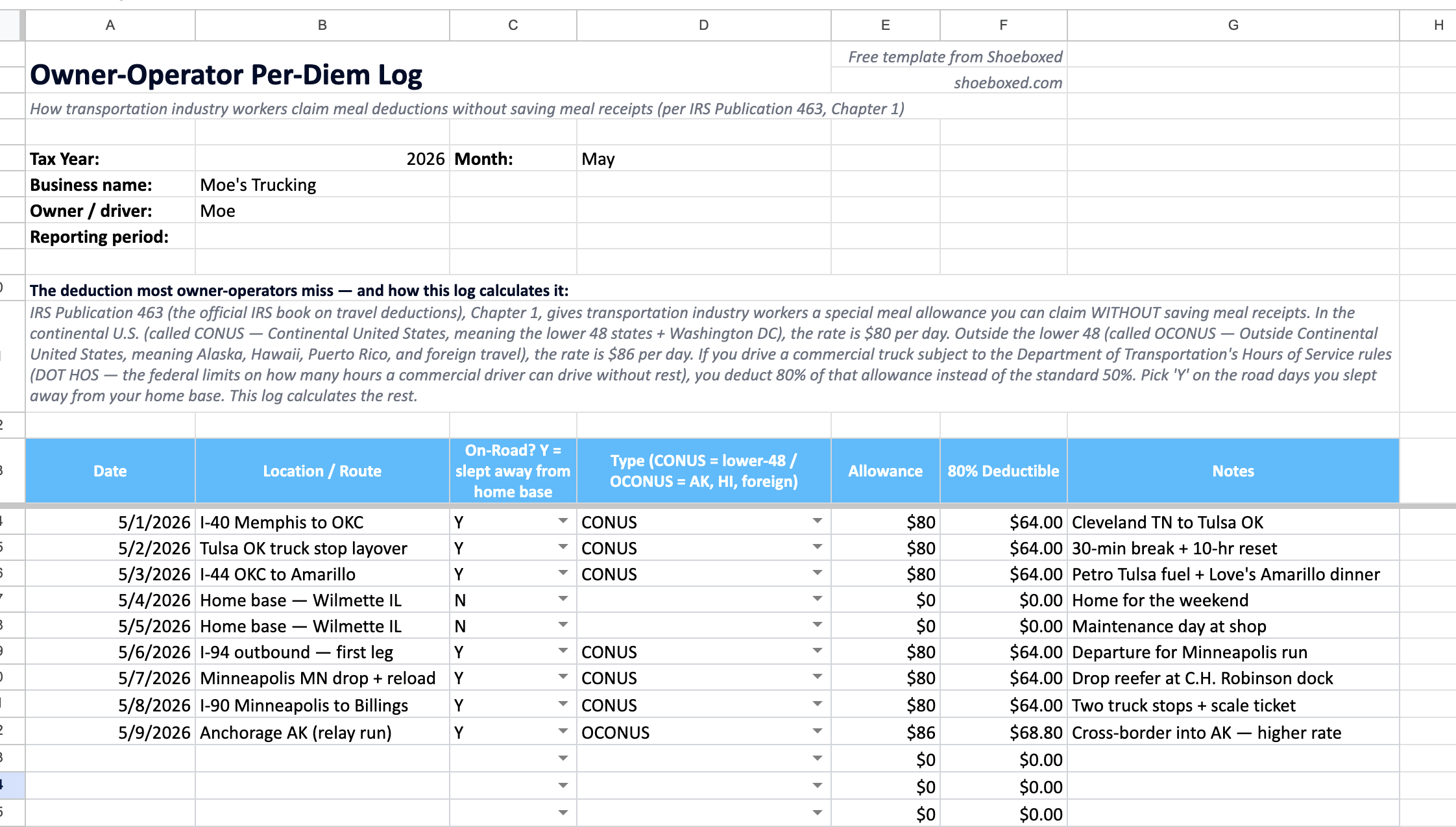Open On-Road dropdown for 5/1/2026 row

click(x=563, y=521)
